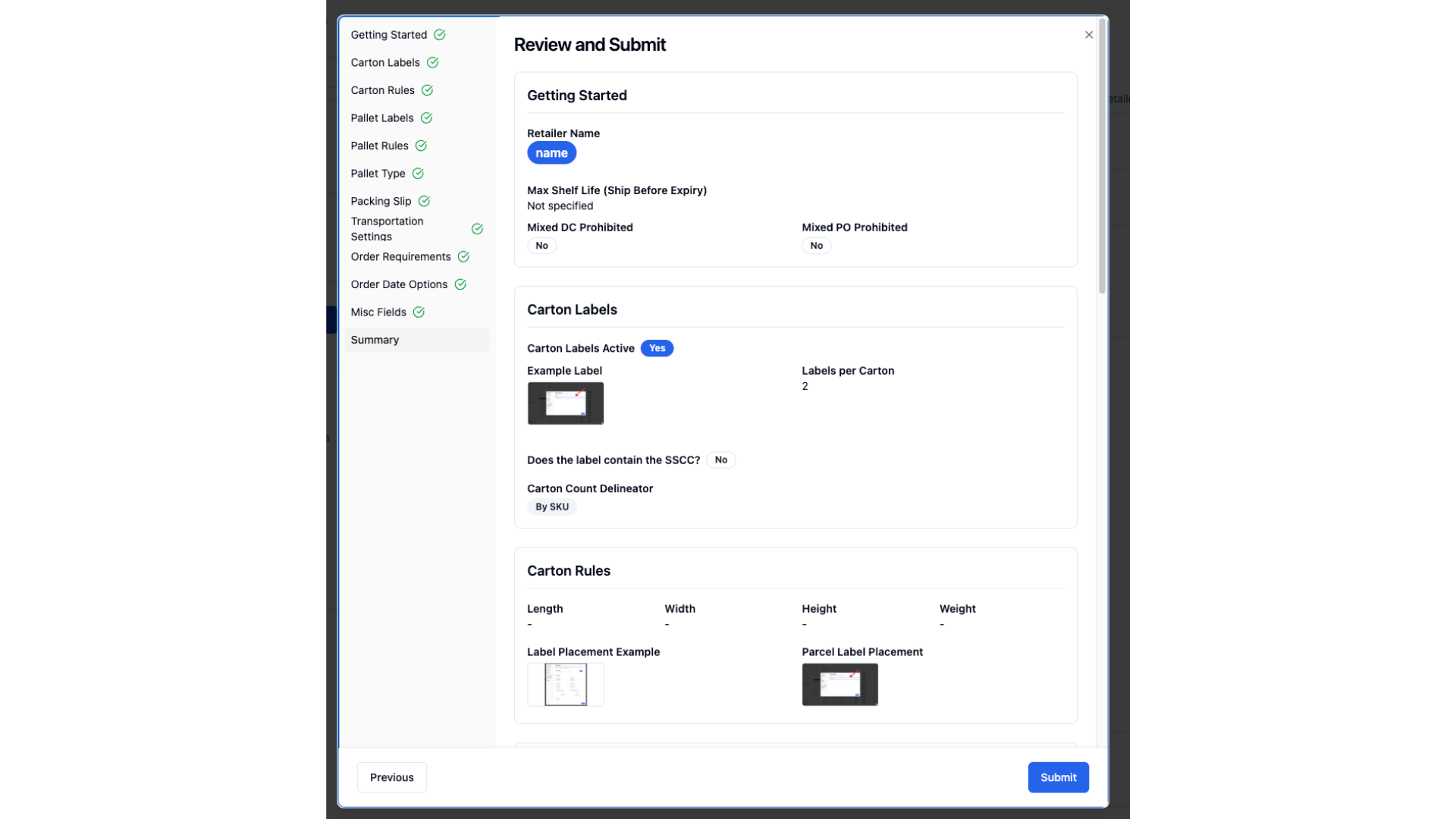Image resolution: width=1456 pixels, height=819 pixels.
Task: Click the Getting Started completed checkmark icon
Action: [x=440, y=35]
